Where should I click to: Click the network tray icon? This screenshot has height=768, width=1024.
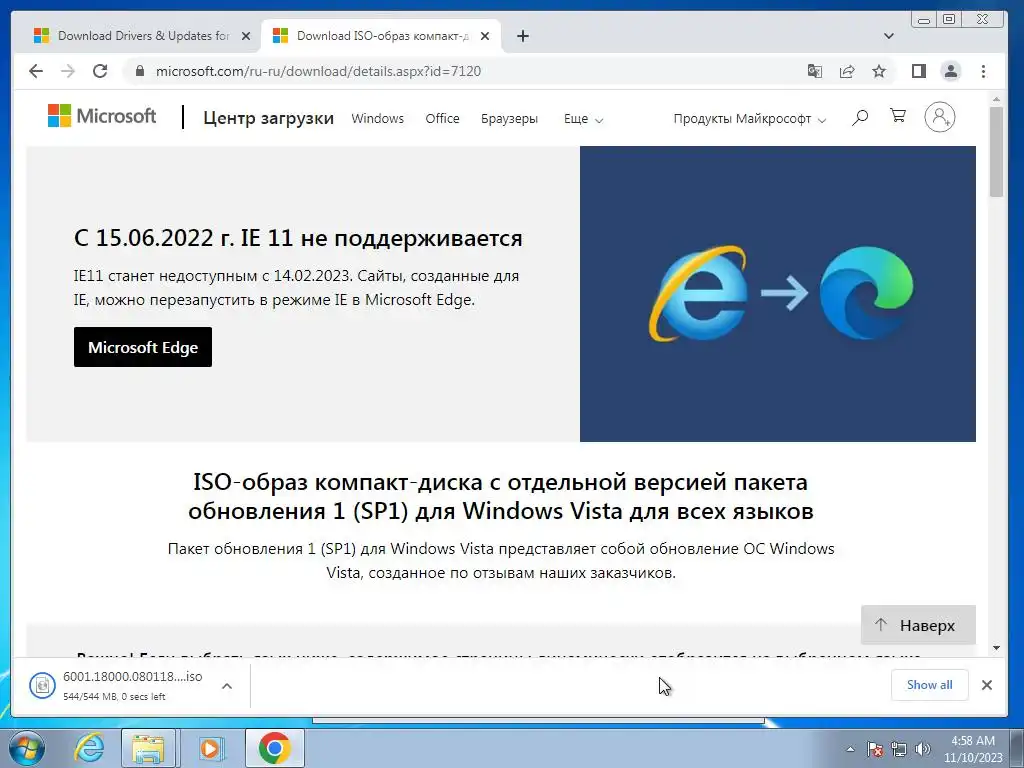(899, 749)
